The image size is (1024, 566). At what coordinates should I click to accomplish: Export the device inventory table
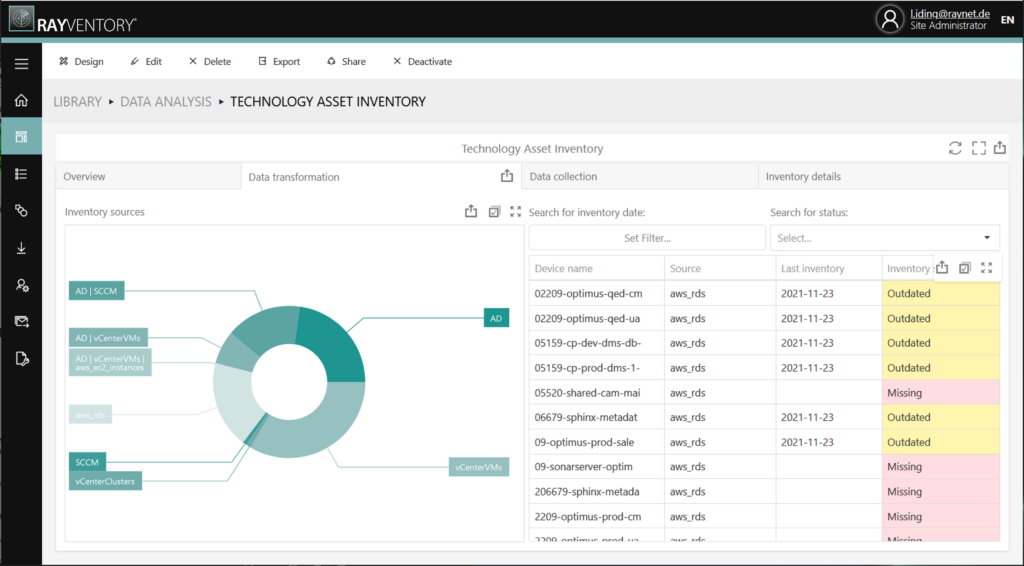coord(942,267)
